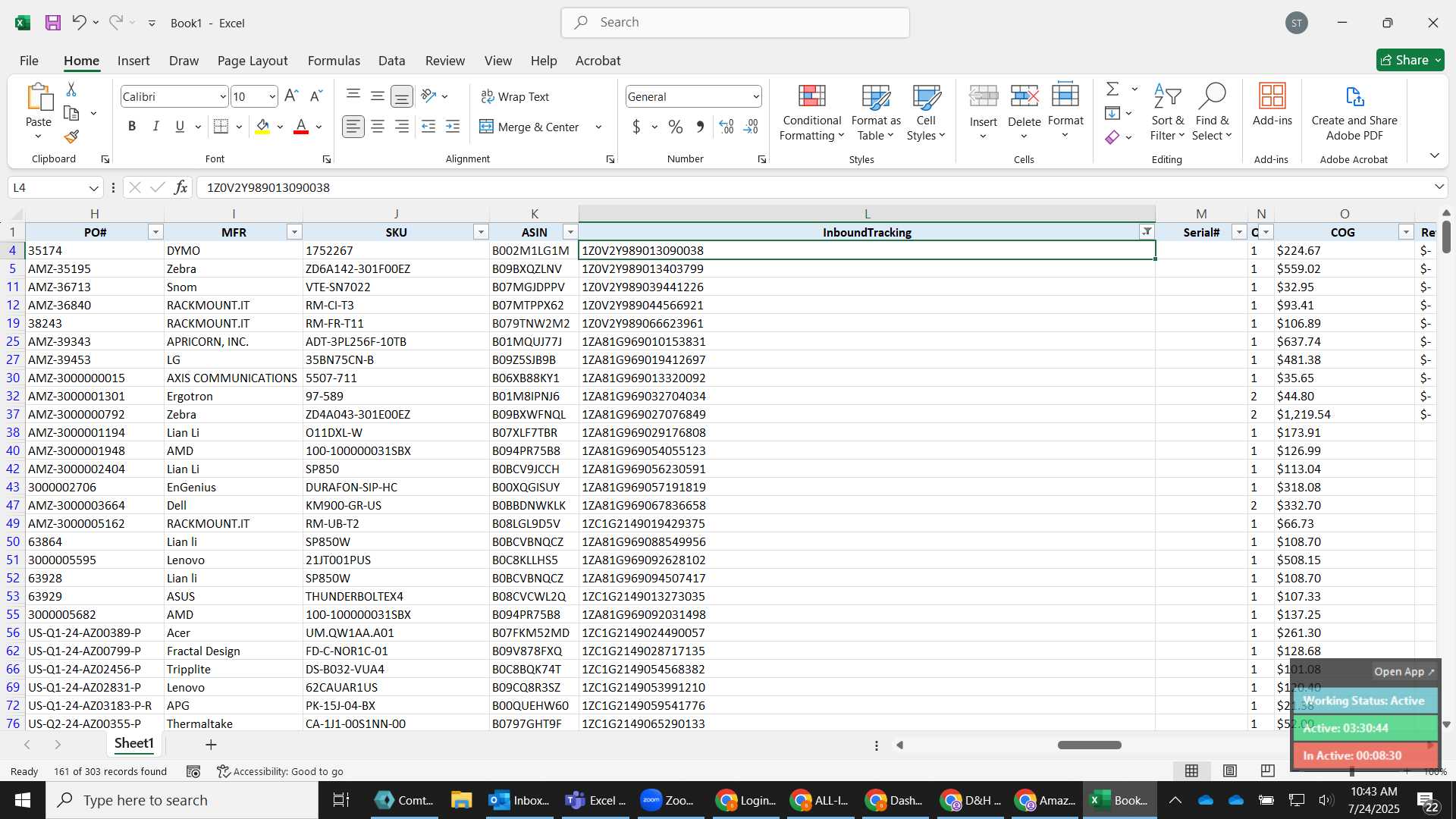Open the ASIN column filter dropdown

[570, 232]
